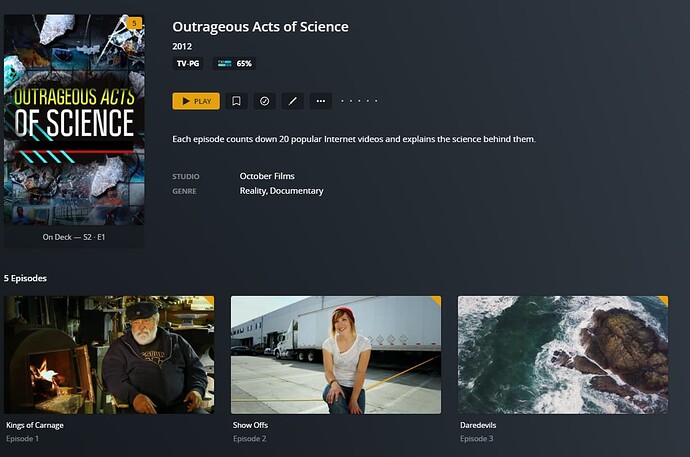
Task: Open the Reality genre link
Action: 253,191
